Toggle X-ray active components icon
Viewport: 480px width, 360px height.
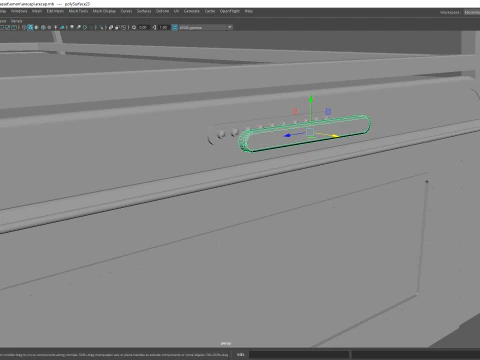pyautogui.click(x=117, y=27)
